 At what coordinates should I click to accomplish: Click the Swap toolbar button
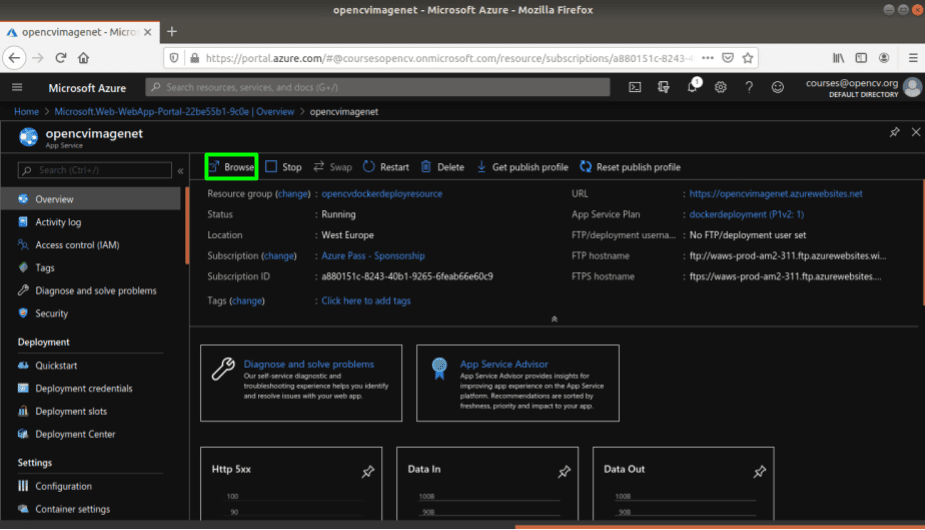coord(333,167)
